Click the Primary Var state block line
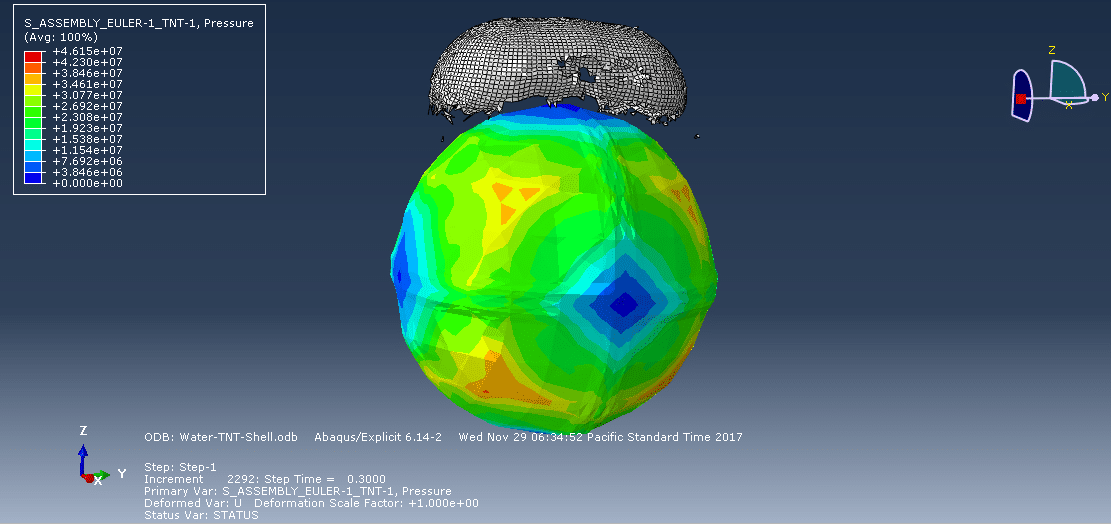 point(298,491)
